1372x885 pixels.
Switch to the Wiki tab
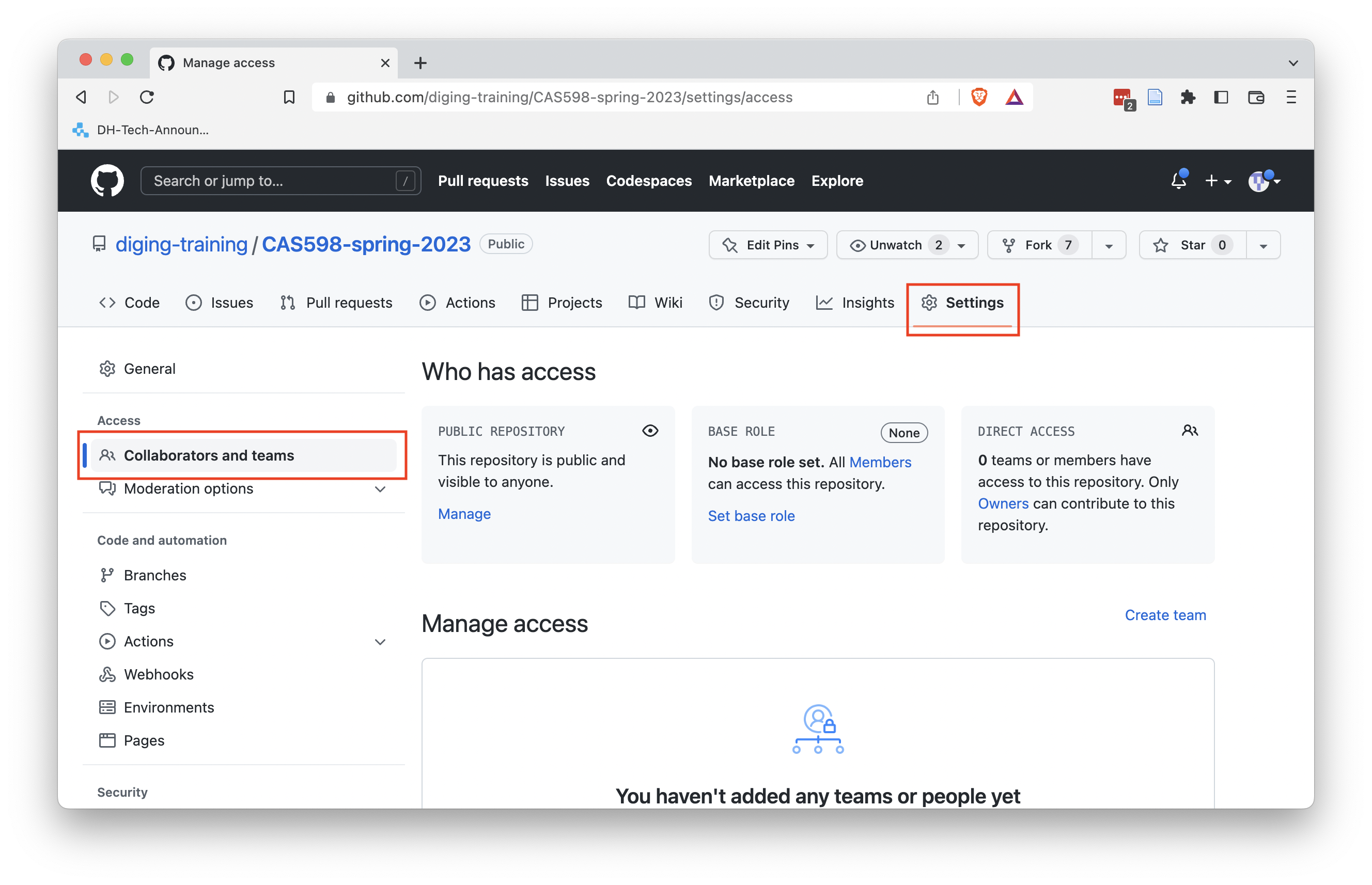(655, 302)
